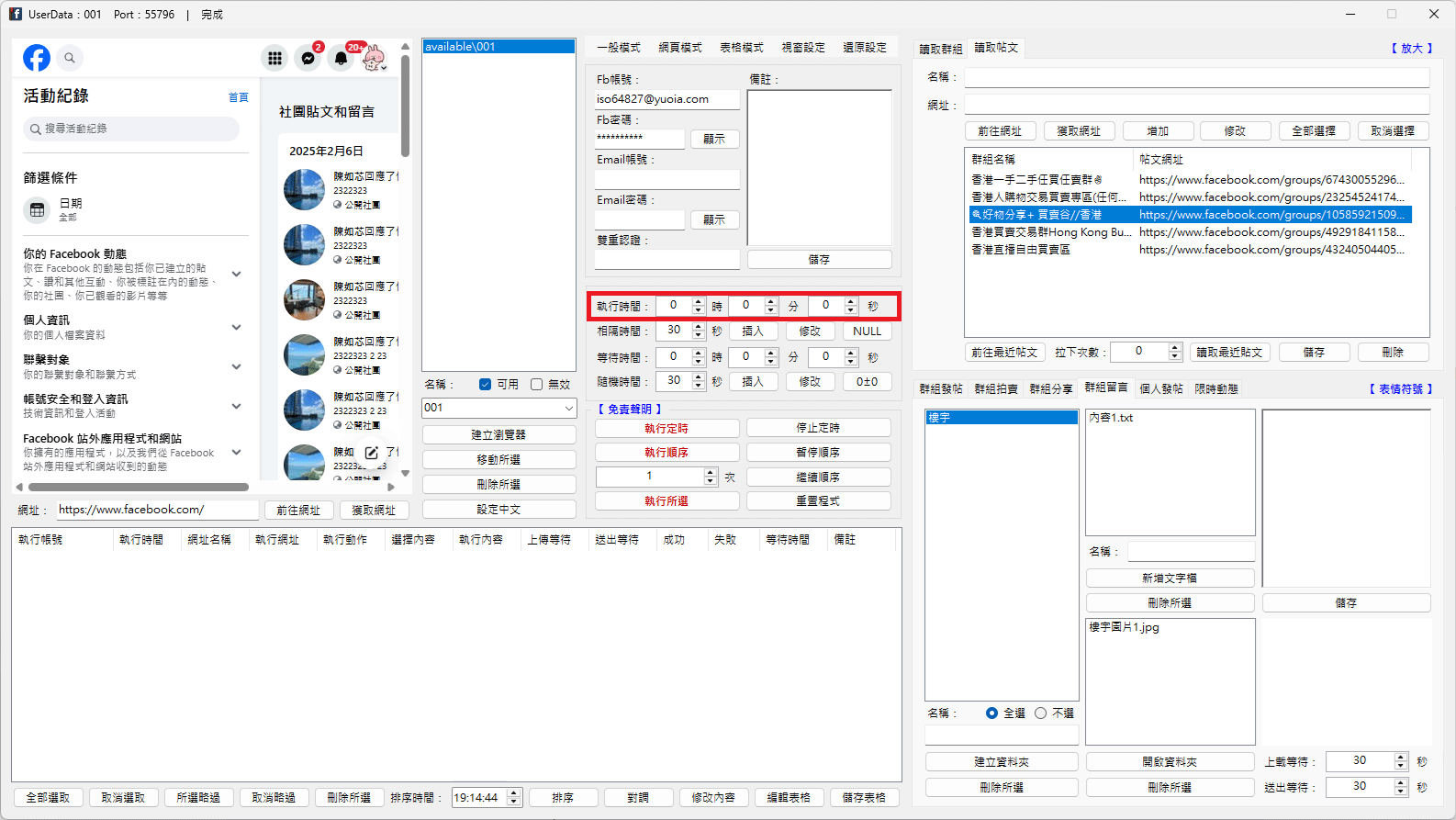This screenshot has height=820, width=1456.
Task: Click 顯示 button beside Fb密碼
Action: (714, 140)
